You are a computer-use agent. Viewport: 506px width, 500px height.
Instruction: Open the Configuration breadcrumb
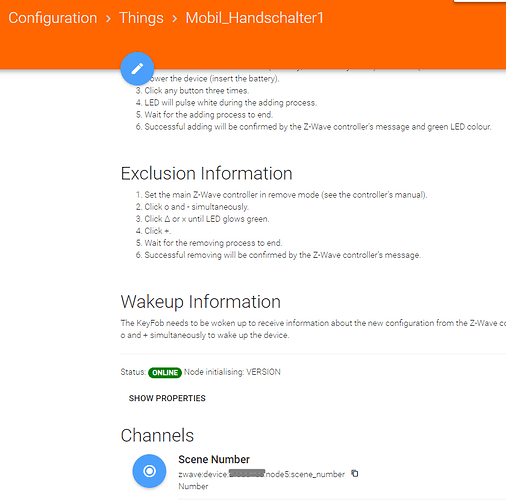pyautogui.click(x=53, y=18)
